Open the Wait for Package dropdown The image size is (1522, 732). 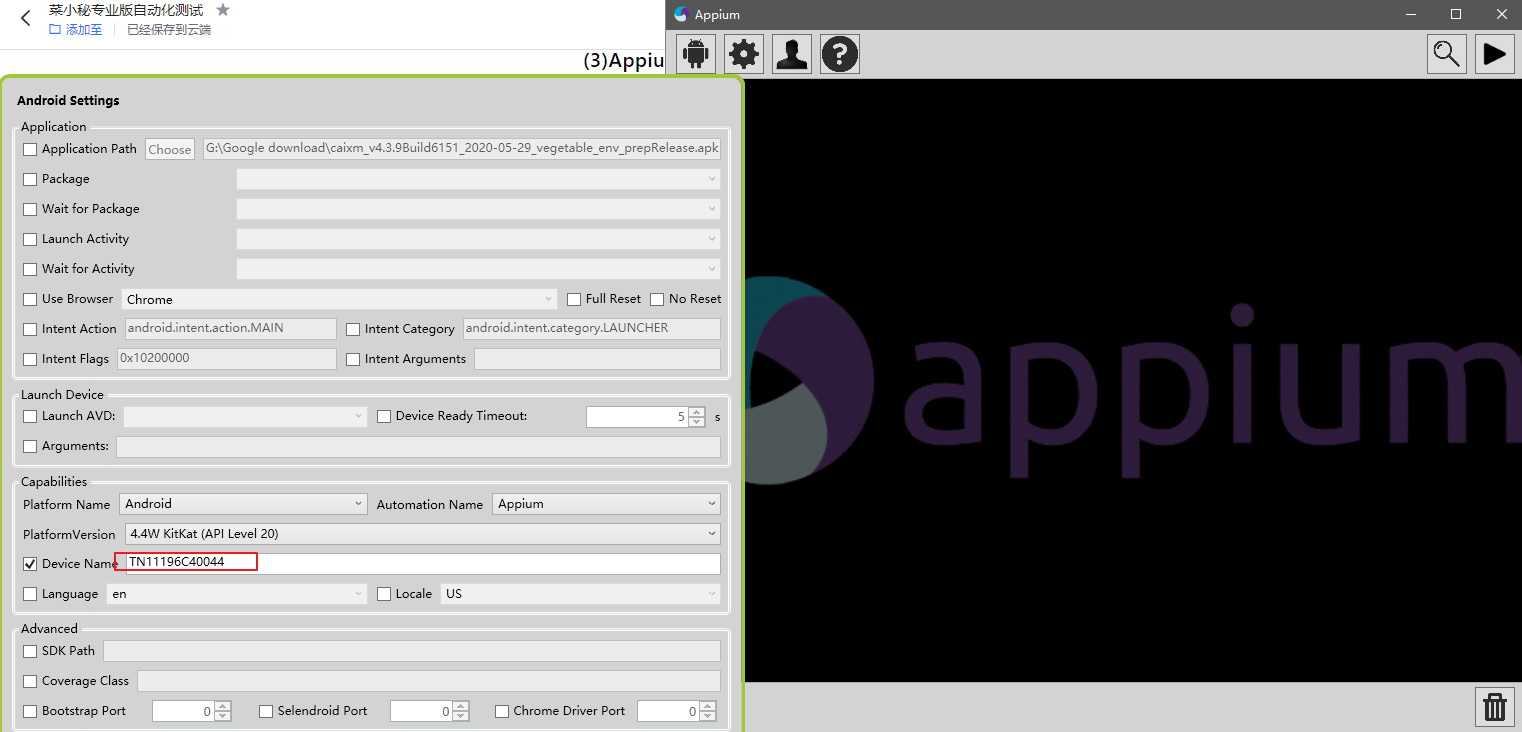(478, 209)
